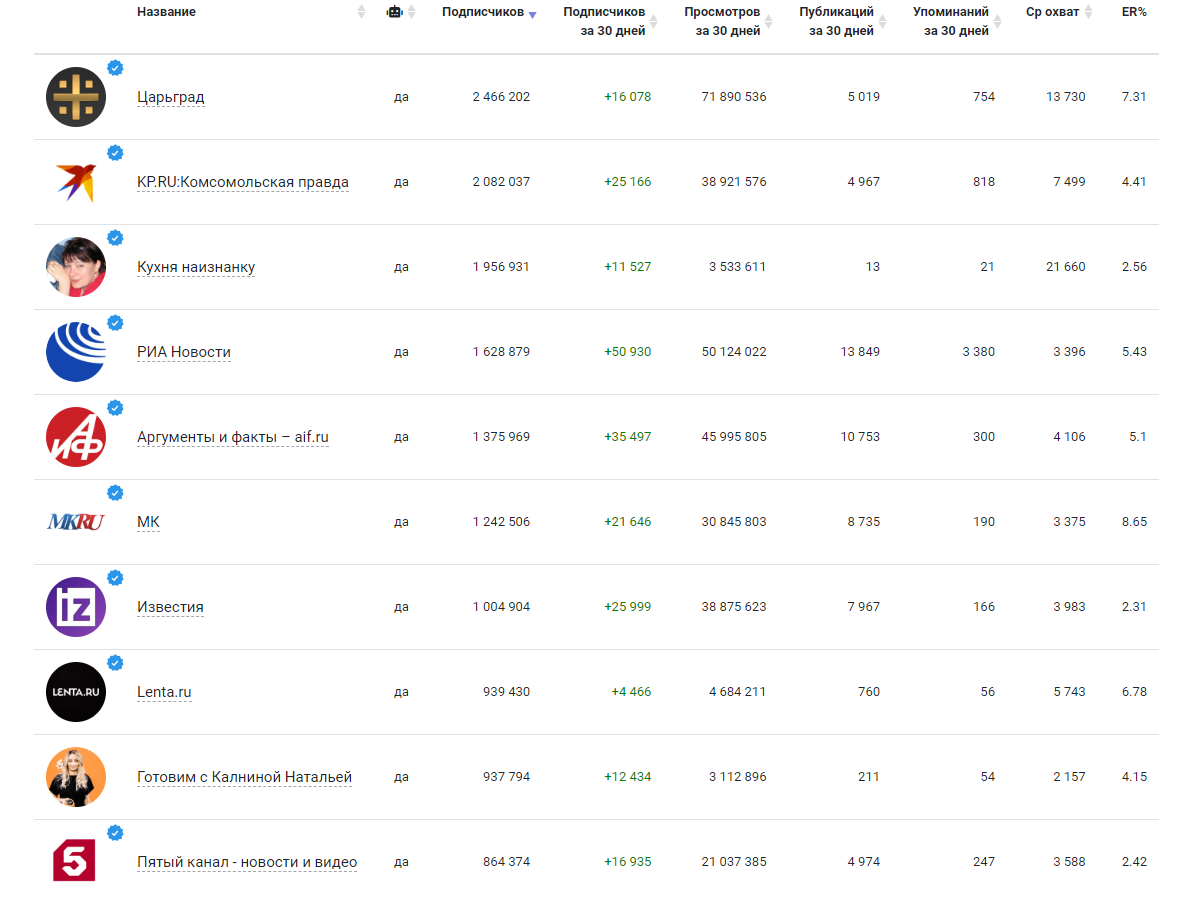
Task: Open the KP.RU:Комсомольская правда link
Action: coord(243,182)
